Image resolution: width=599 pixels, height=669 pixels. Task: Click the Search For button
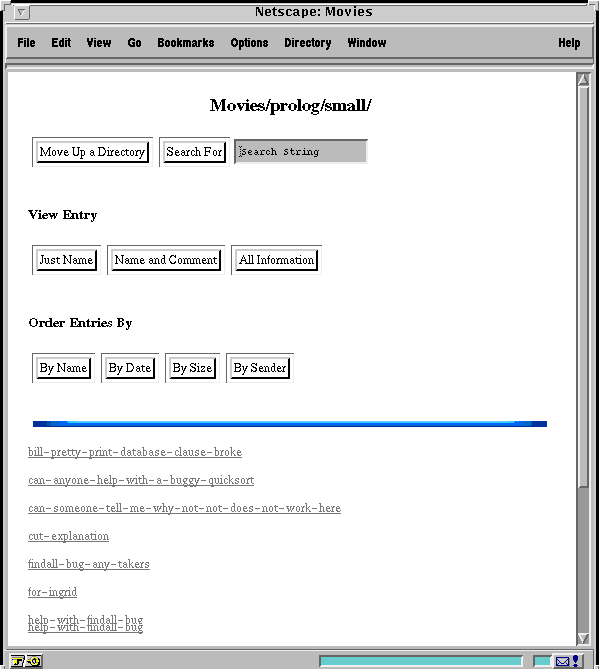point(195,152)
